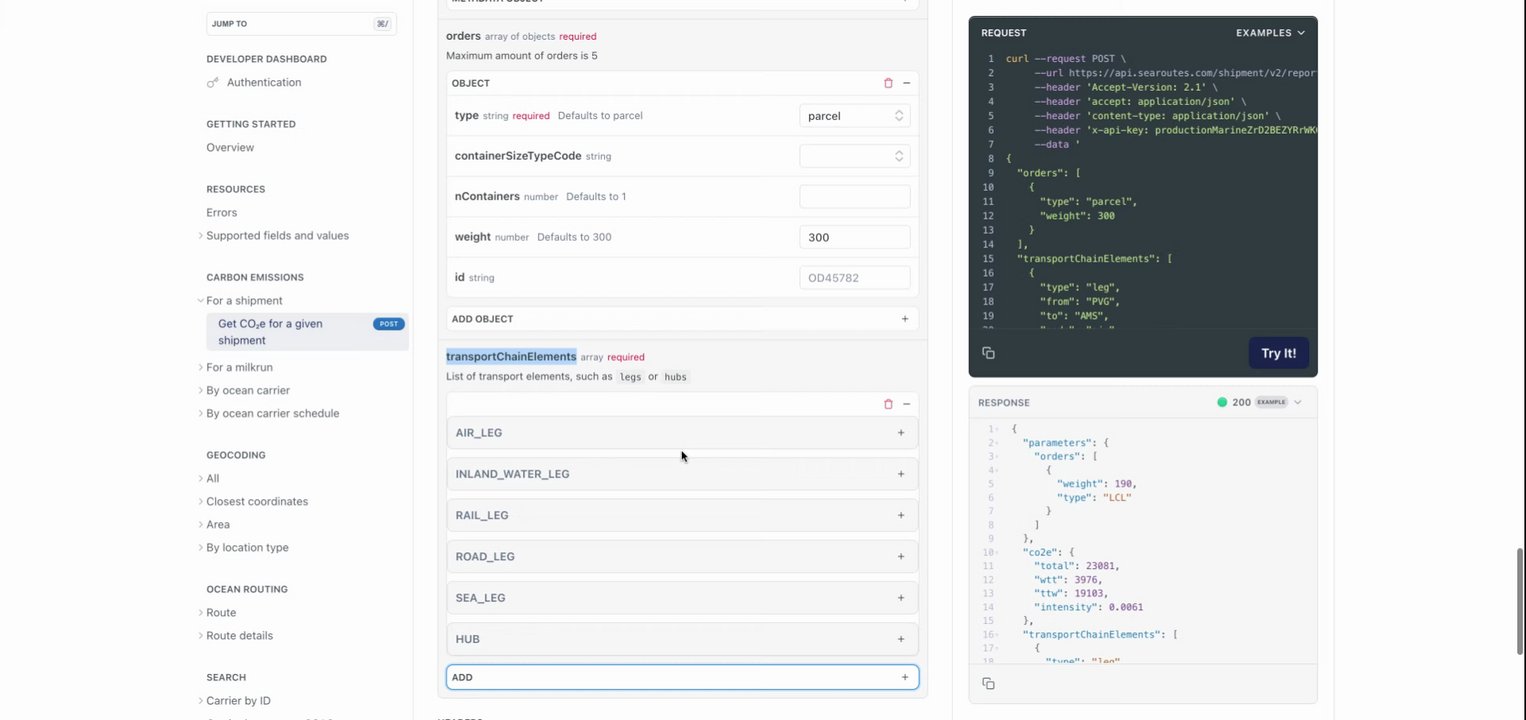Expand Route details item
Viewport: 1526px width, 720px height.
pos(239,635)
